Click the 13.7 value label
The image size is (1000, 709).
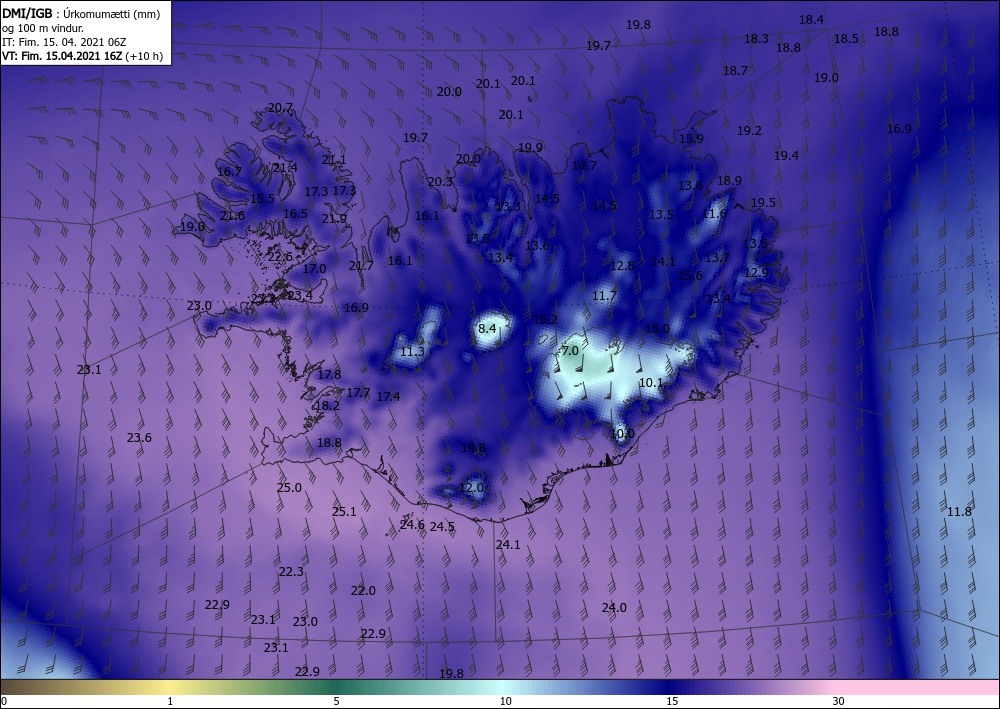pyautogui.click(x=717, y=258)
